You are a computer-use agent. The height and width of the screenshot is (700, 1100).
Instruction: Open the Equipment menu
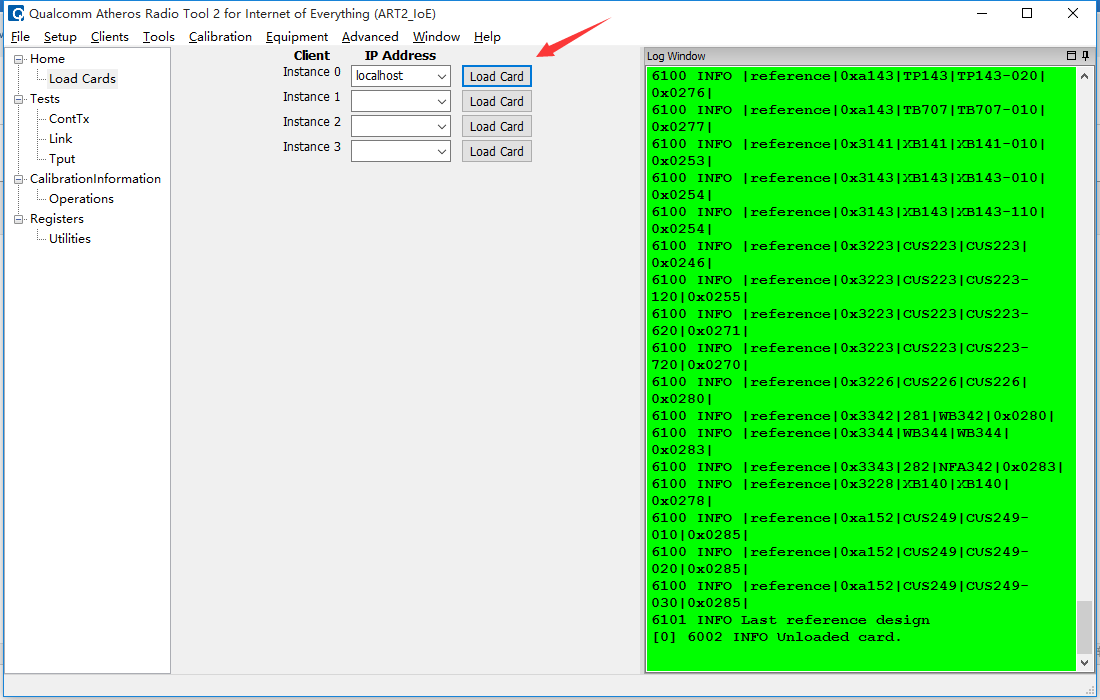tap(296, 36)
